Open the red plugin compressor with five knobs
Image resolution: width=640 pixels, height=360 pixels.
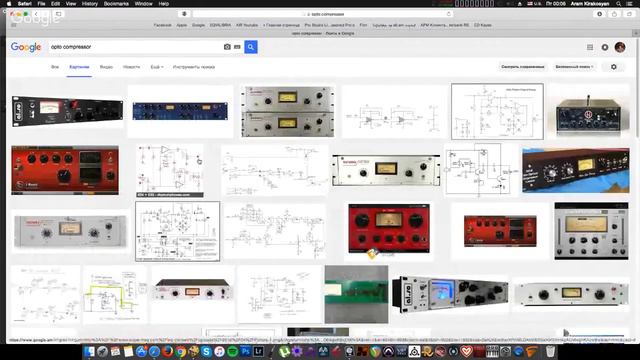pos(65,170)
